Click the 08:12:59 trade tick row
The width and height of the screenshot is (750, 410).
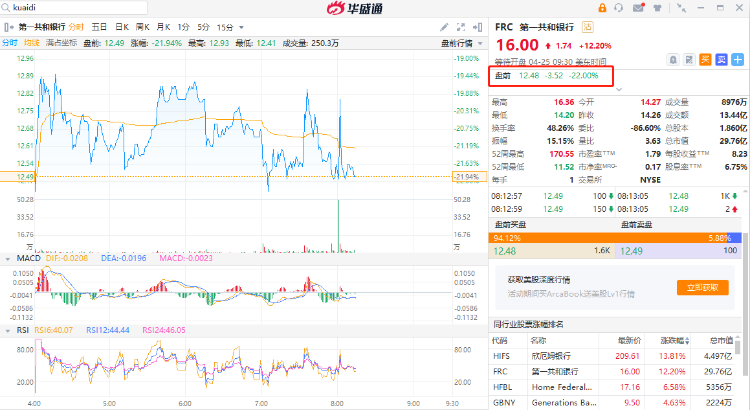pos(552,209)
